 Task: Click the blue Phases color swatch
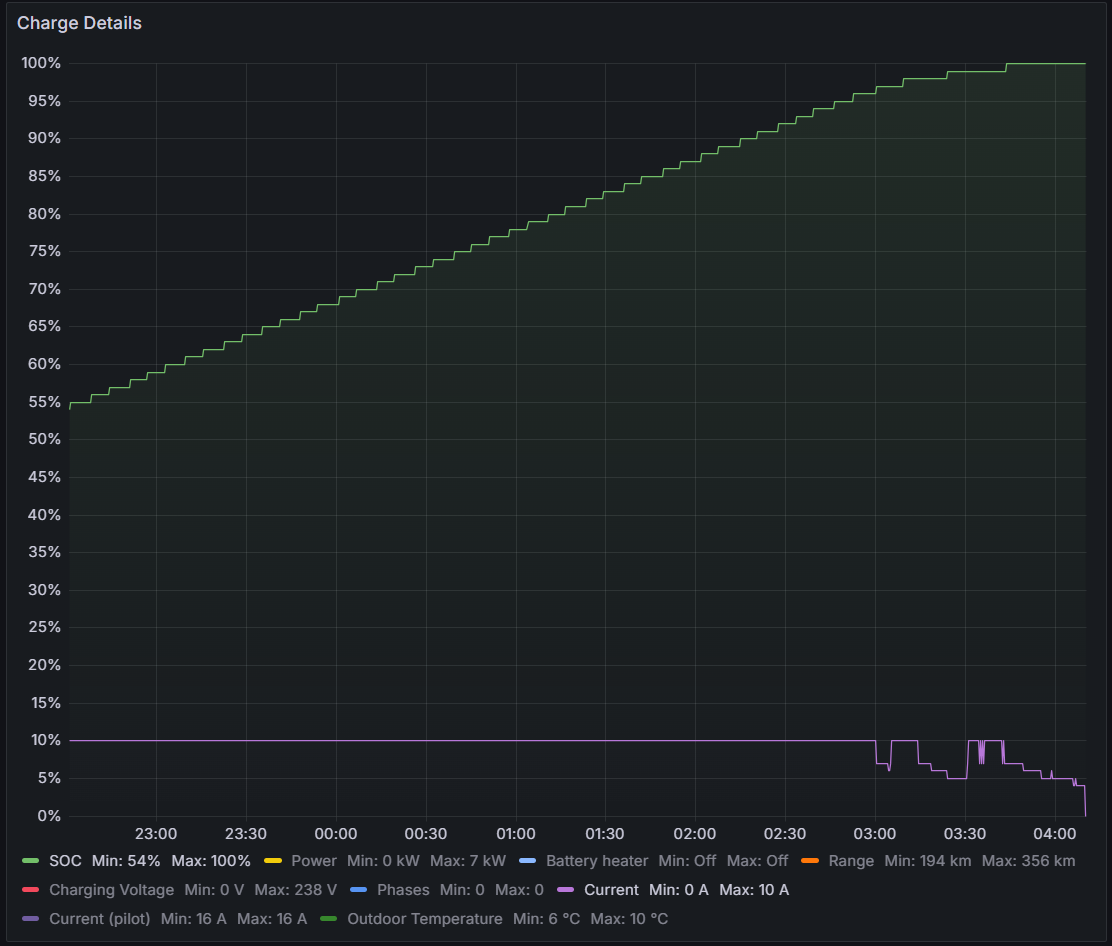point(358,890)
